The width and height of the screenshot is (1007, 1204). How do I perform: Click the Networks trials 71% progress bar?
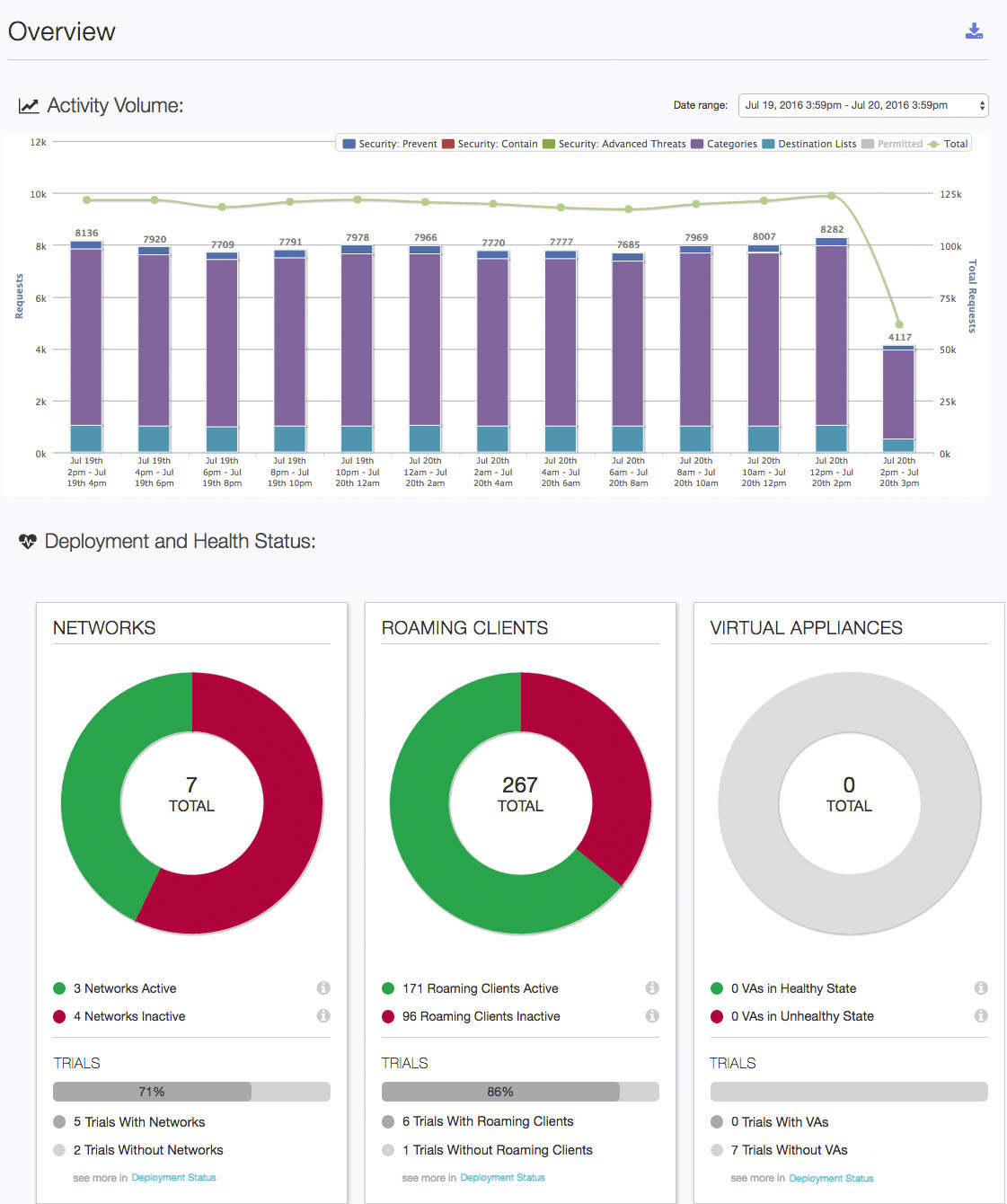pyautogui.click(x=191, y=1092)
